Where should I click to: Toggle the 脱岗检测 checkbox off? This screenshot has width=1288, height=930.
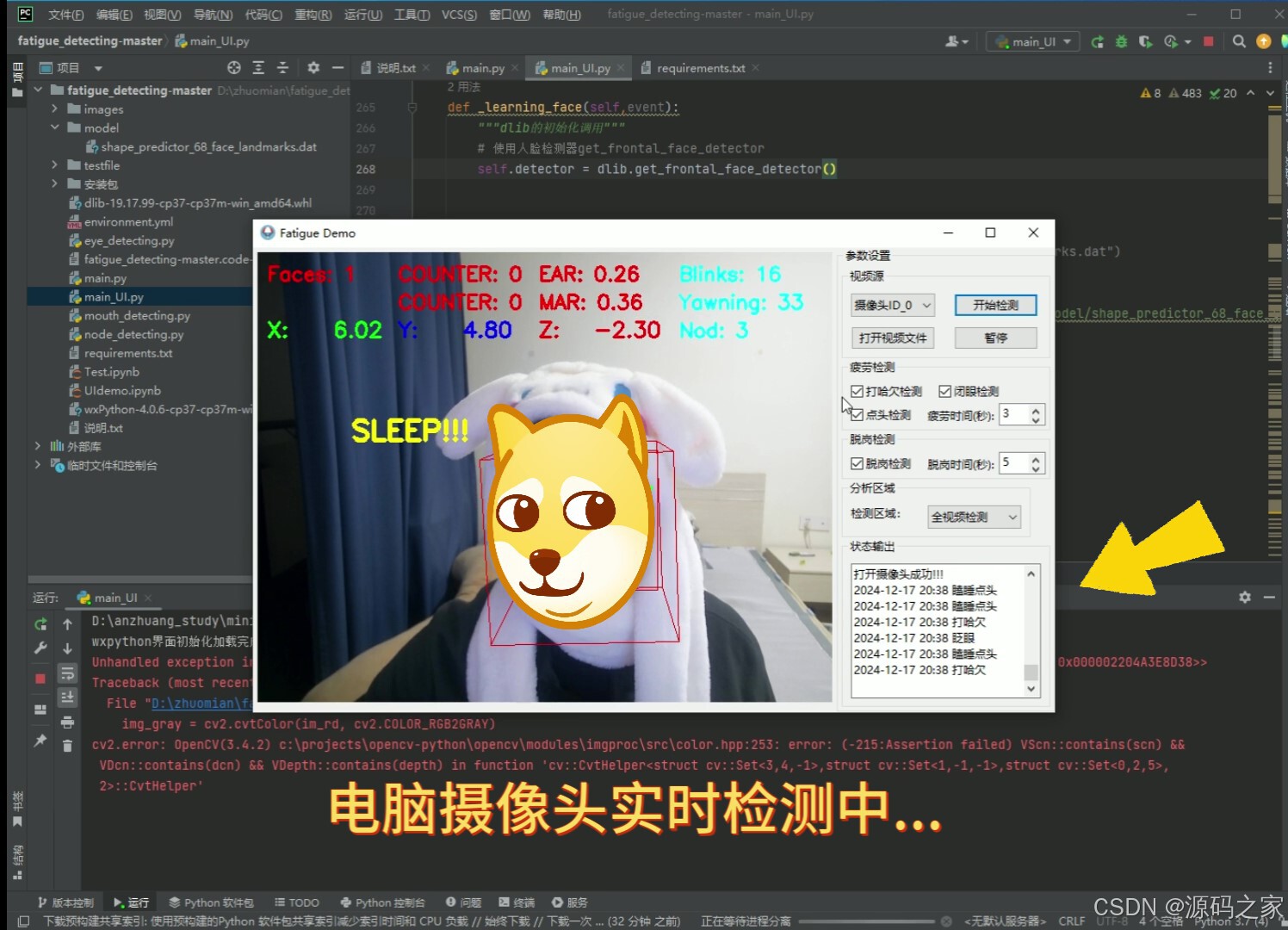[x=857, y=463]
